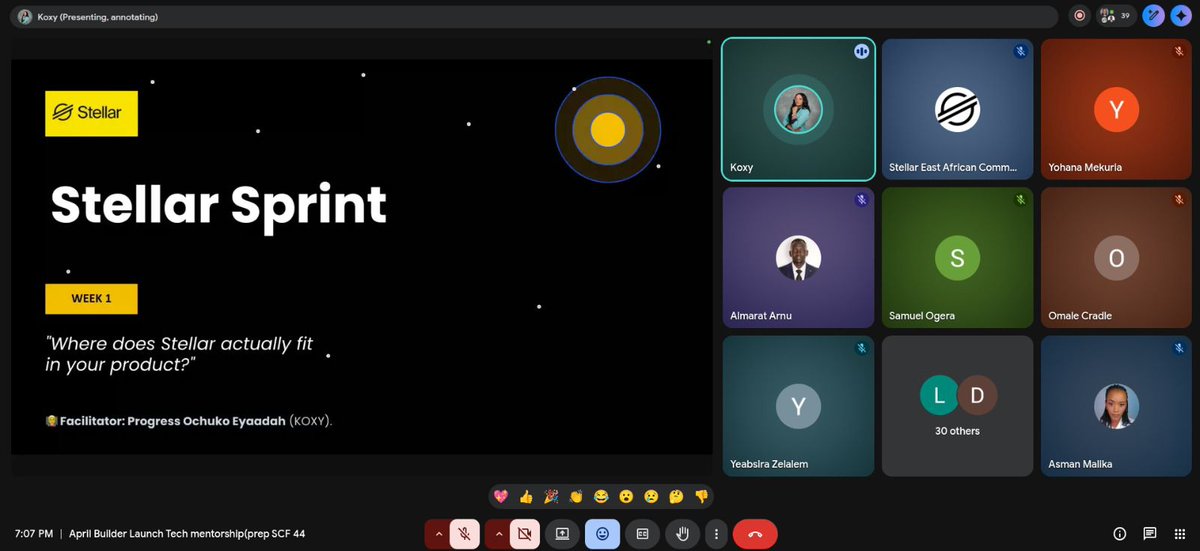This screenshot has width=1200, height=551.
Task: Leave the call with red hang-up button
Action: coord(755,534)
